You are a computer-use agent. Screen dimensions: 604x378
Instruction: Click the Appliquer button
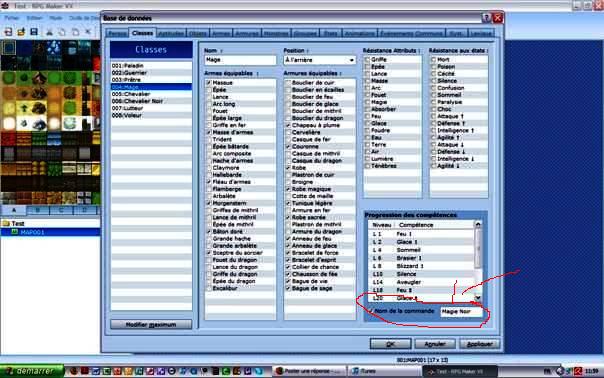(480, 344)
